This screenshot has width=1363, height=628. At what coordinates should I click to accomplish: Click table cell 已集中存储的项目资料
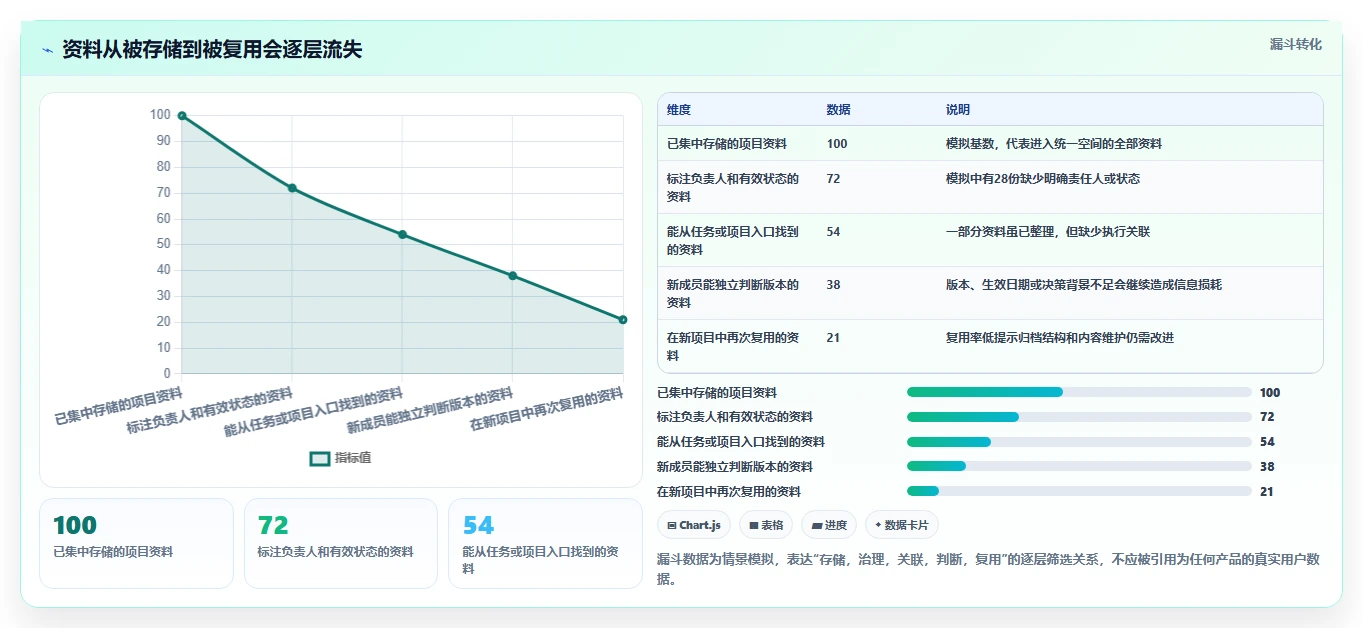[x=727, y=144]
